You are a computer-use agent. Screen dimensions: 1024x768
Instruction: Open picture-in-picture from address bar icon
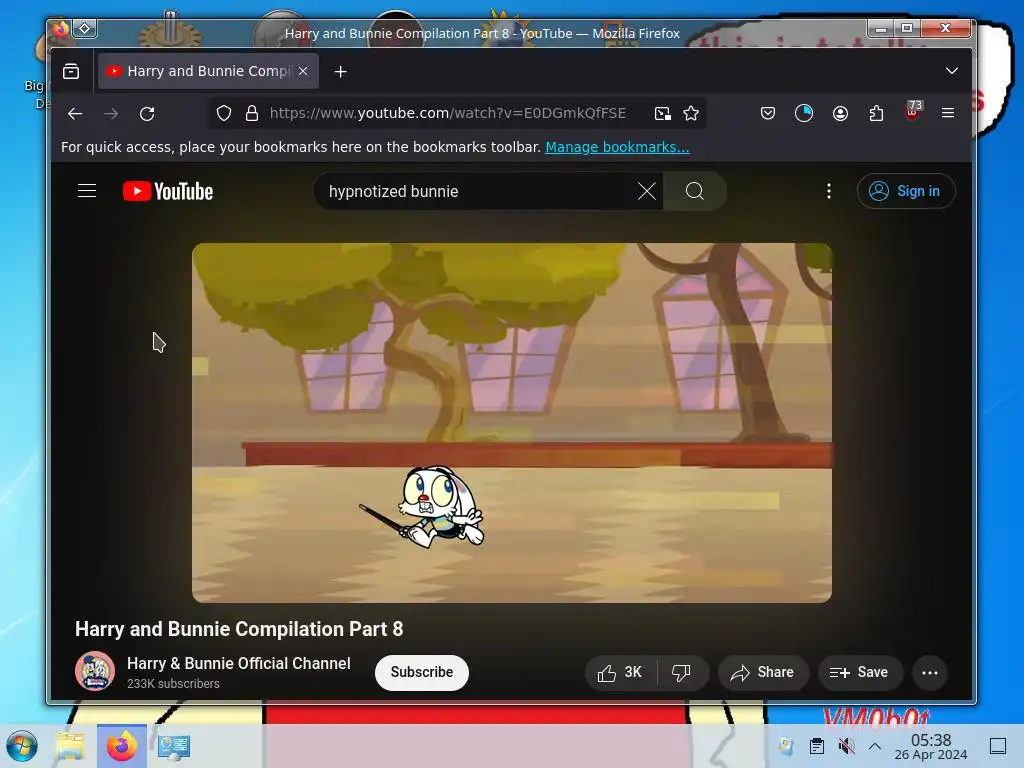(x=662, y=114)
